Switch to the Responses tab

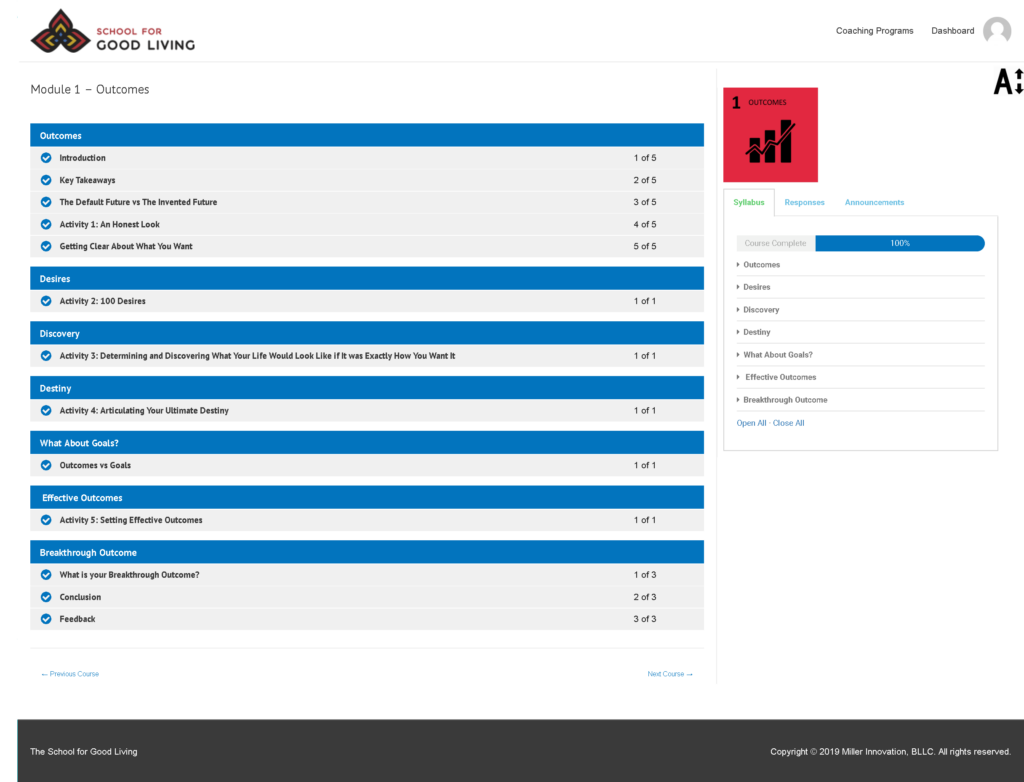click(804, 202)
